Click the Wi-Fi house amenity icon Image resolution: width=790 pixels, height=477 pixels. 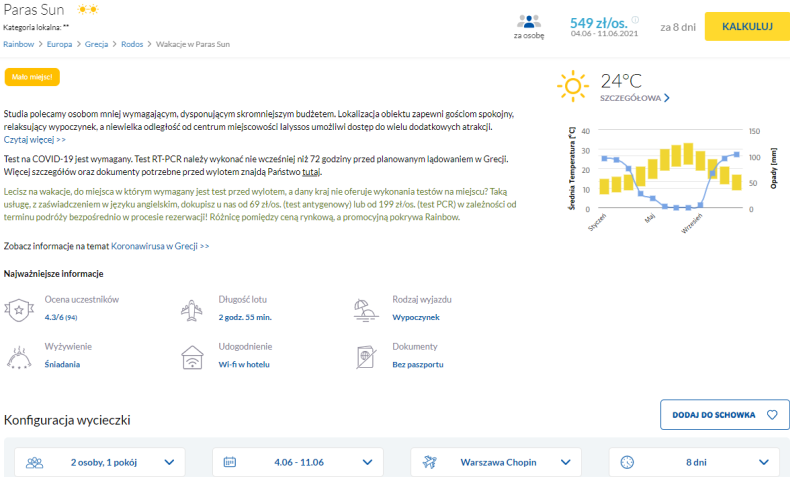192,357
